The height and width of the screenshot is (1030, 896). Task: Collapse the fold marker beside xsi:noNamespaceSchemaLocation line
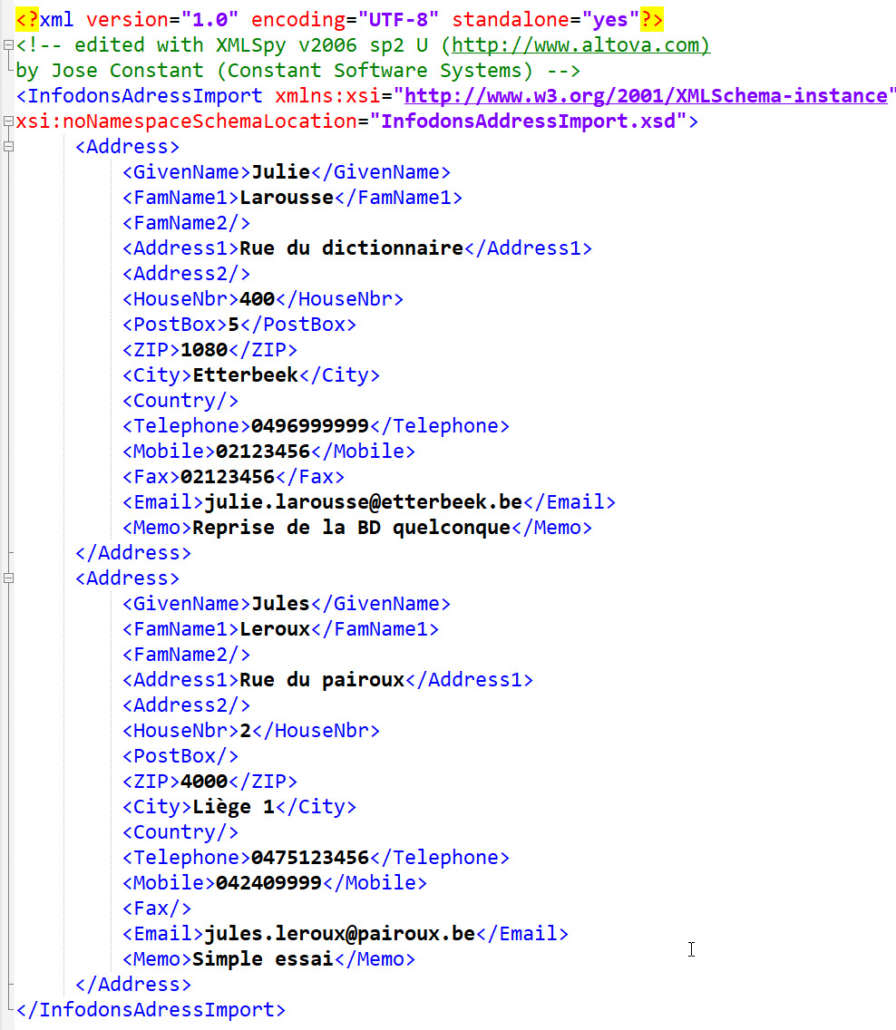click(x=9, y=122)
